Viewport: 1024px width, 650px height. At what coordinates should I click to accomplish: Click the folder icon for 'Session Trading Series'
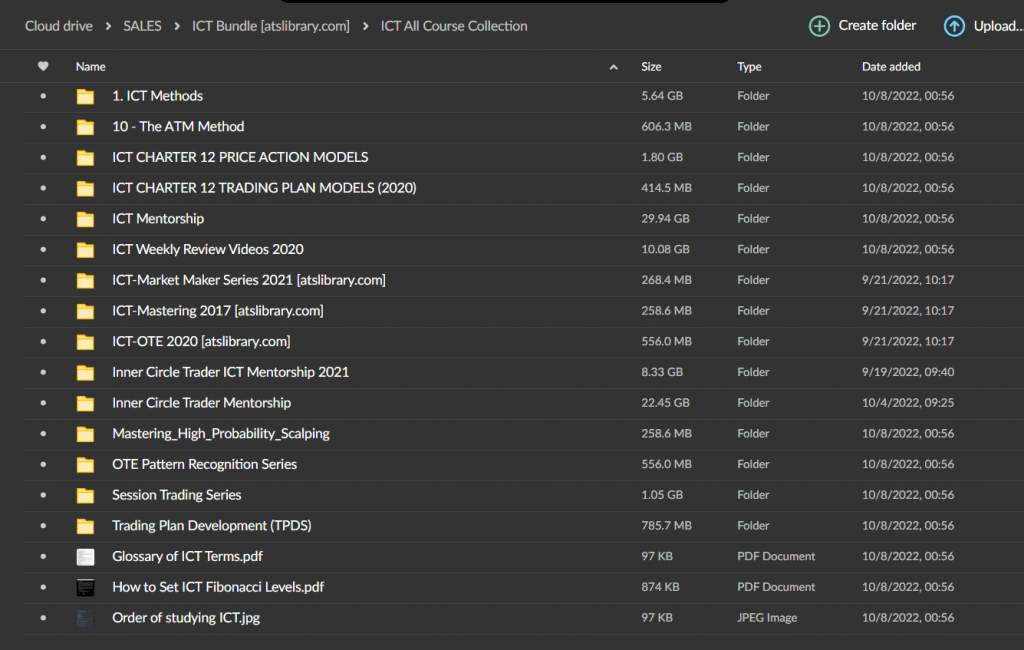pos(85,495)
